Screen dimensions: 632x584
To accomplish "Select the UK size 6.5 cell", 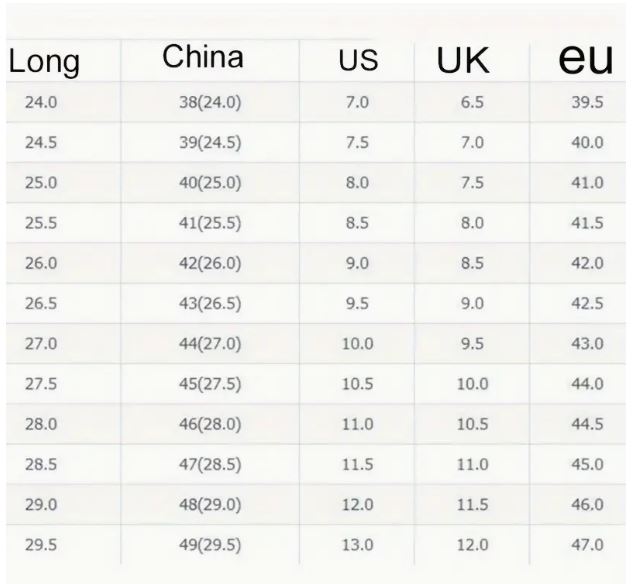I will (472, 102).
